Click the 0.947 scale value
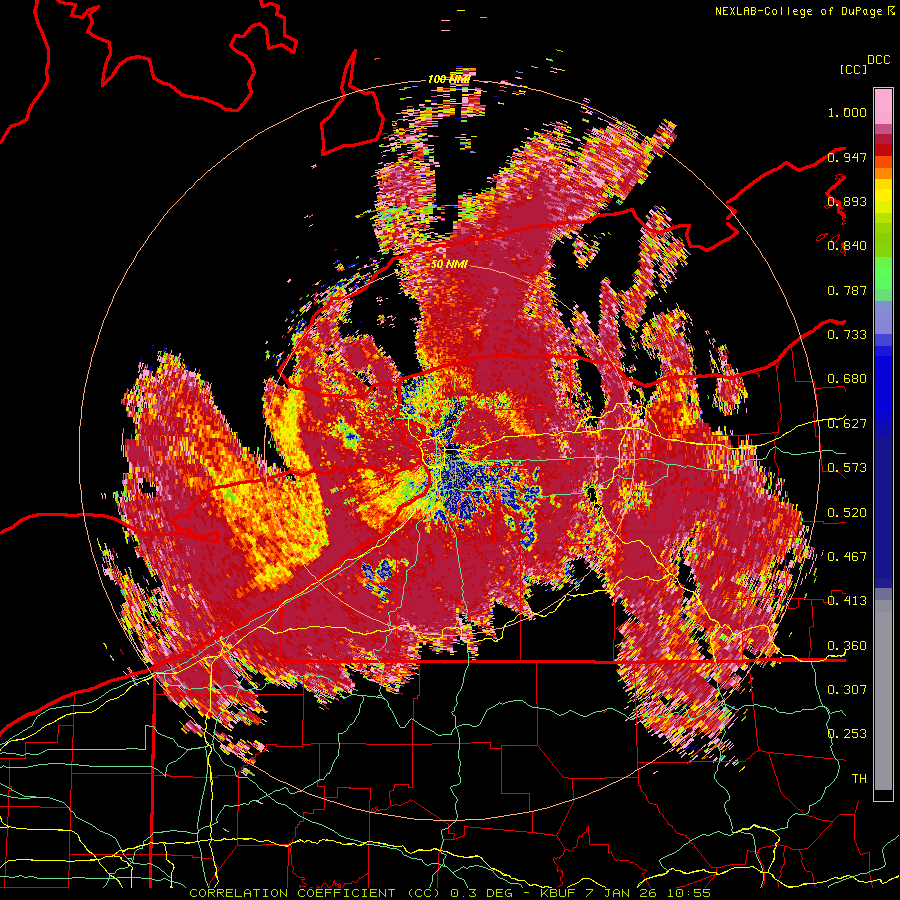Image resolution: width=900 pixels, height=900 pixels. (847, 157)
